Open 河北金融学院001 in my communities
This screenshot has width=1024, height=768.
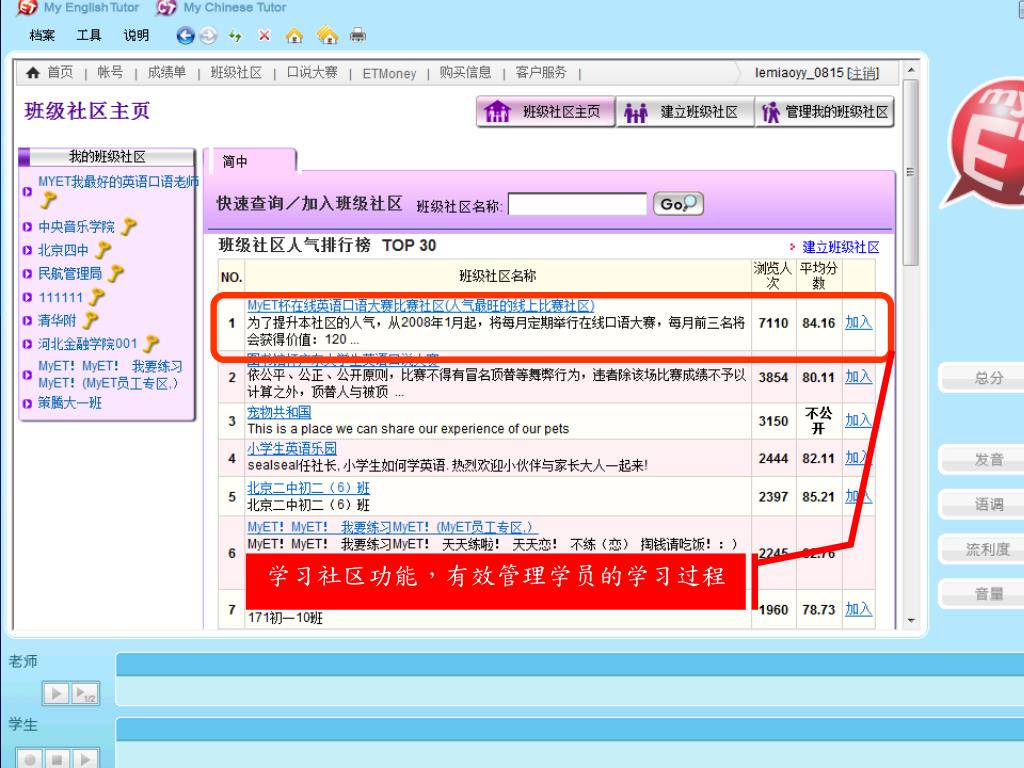click(x=88, y=344)
